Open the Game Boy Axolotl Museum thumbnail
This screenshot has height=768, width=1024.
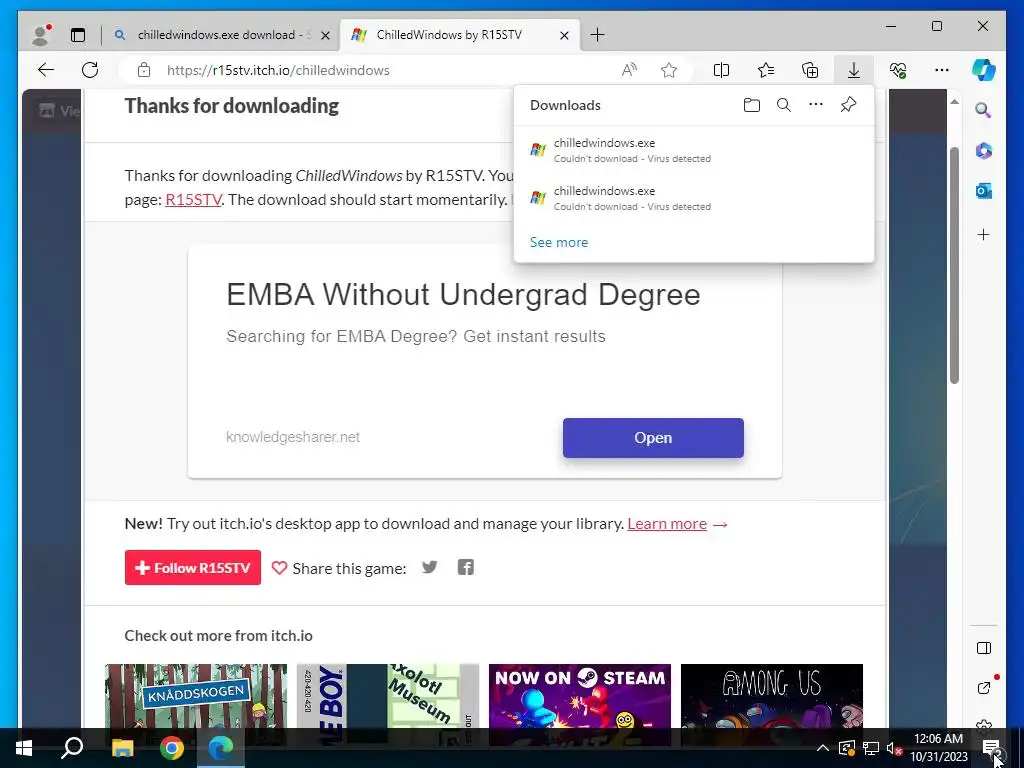click(388, 696)
